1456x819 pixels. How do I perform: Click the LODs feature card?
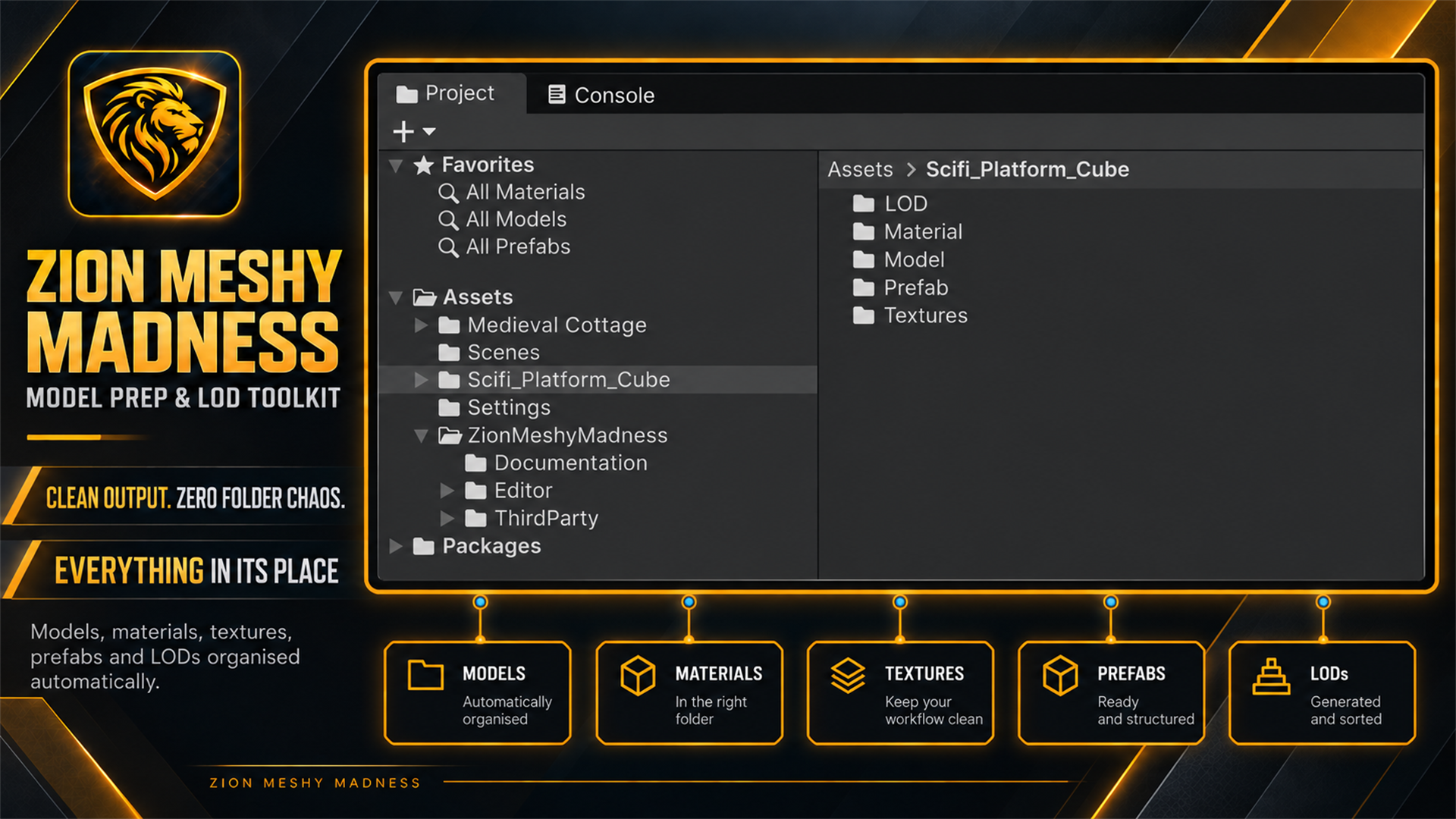[x=1323, y=693]
